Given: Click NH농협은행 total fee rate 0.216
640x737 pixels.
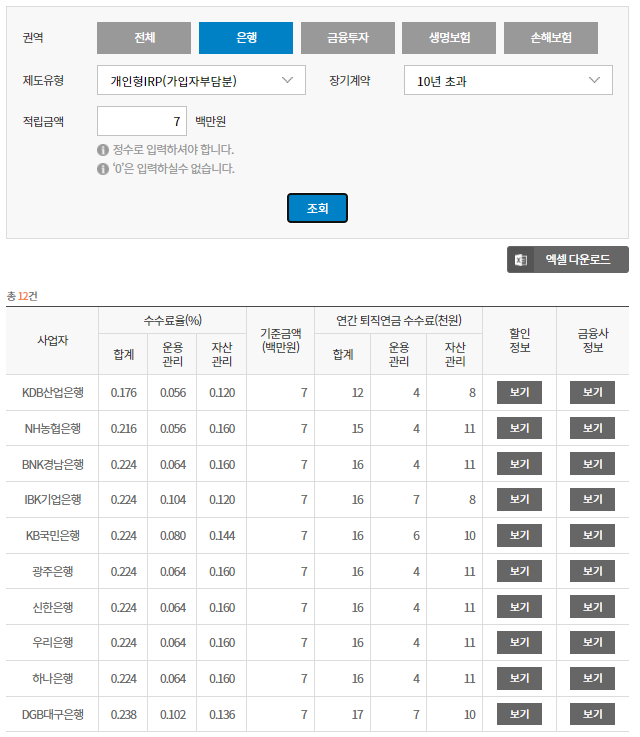Looking at the screenshot, I should point(124,428).
